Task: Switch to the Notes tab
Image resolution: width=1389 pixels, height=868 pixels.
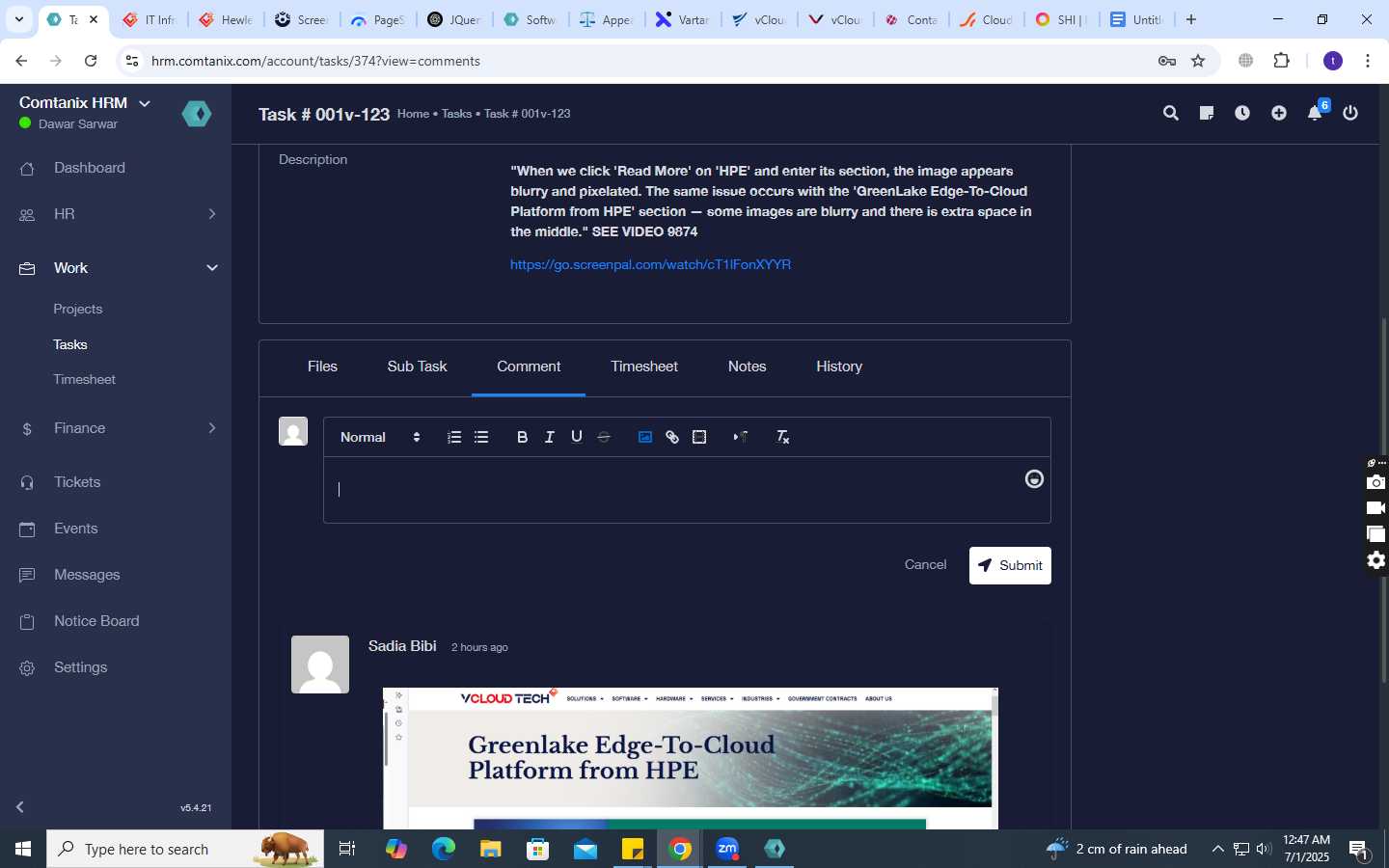Action: point(748,366)
